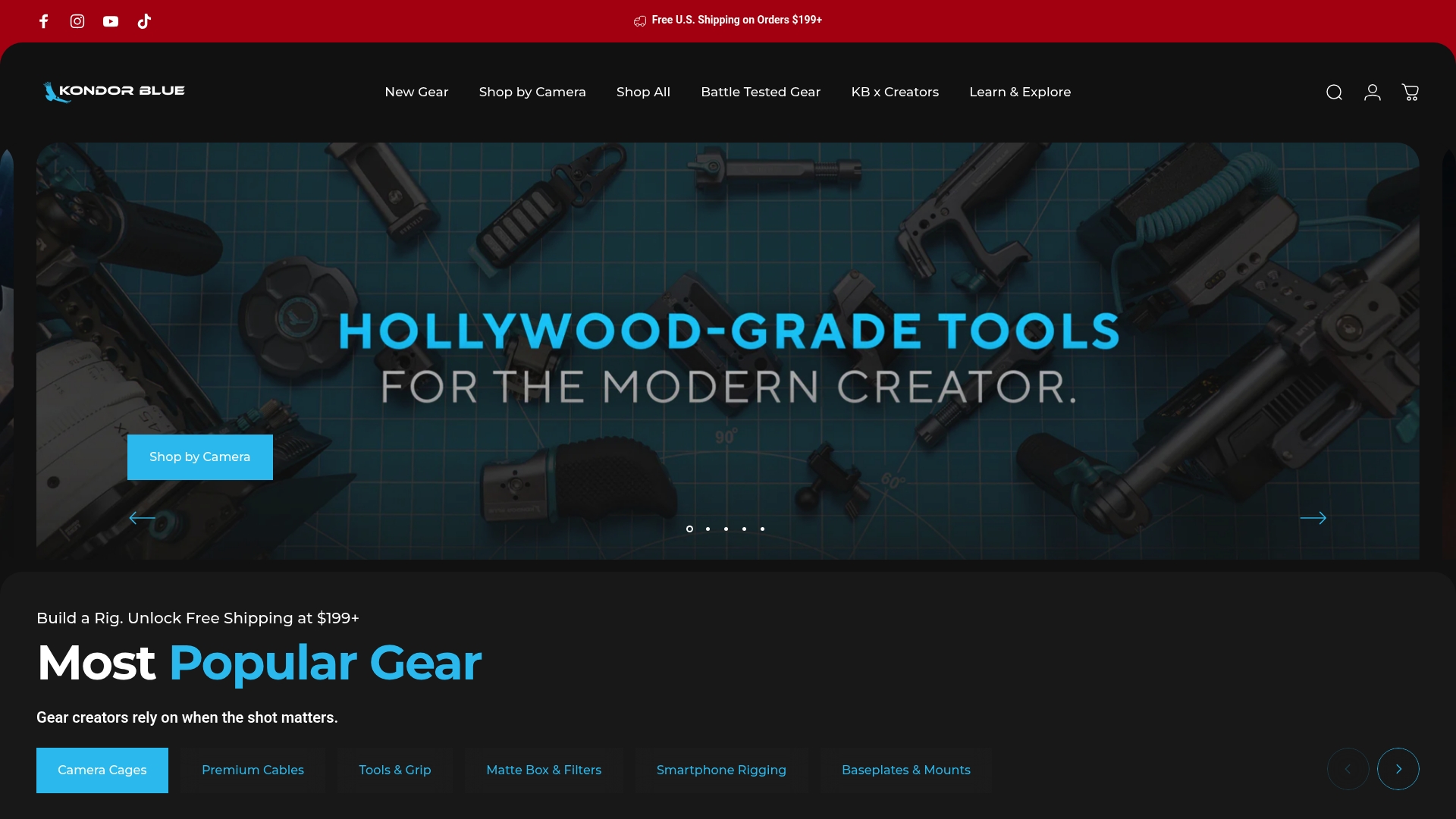Open the Shop by Camera menu
1456x819 pixels.
[532, 92]
